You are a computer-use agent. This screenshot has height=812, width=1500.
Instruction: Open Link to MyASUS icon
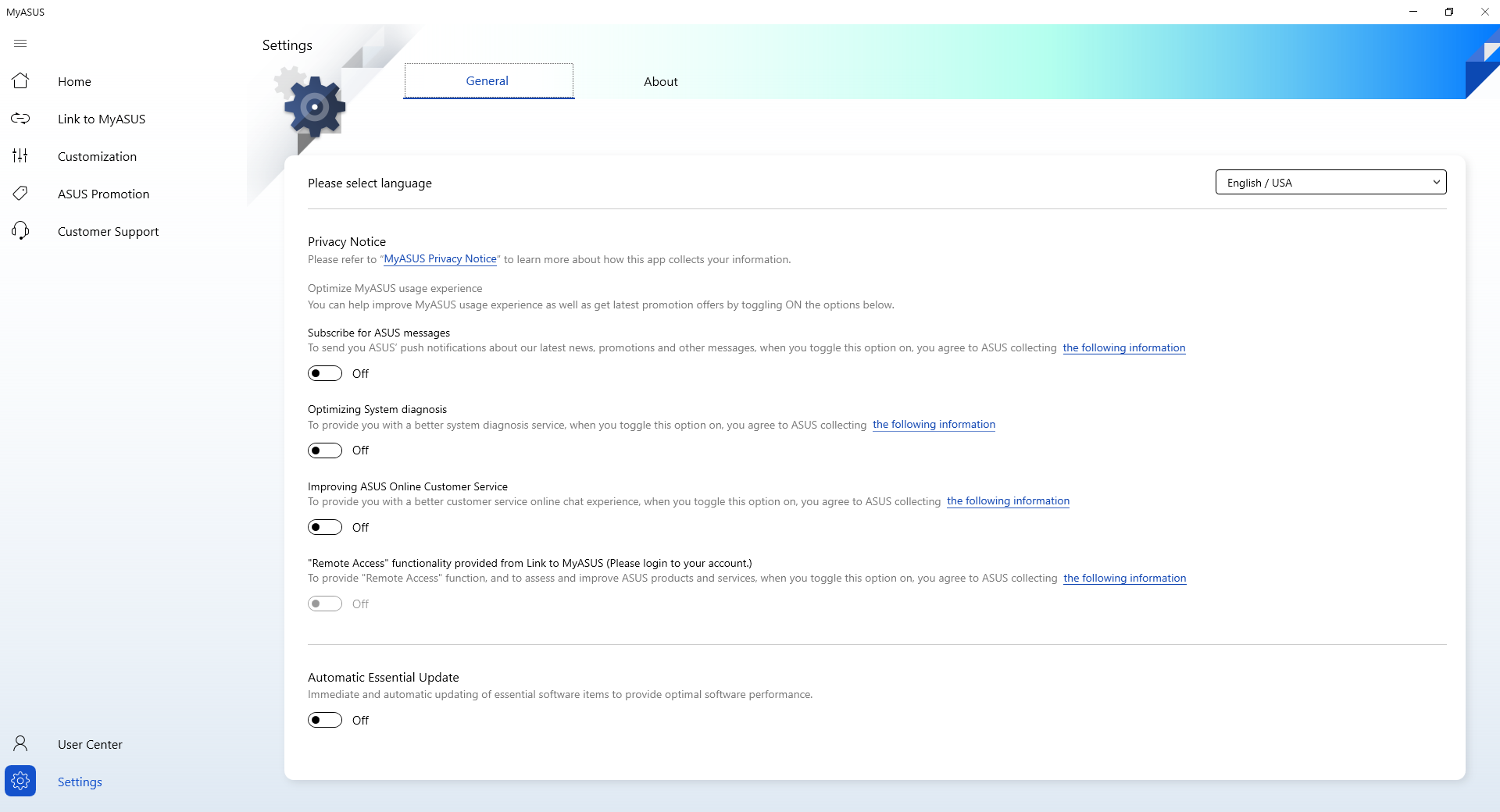click(x=20, y=119)
